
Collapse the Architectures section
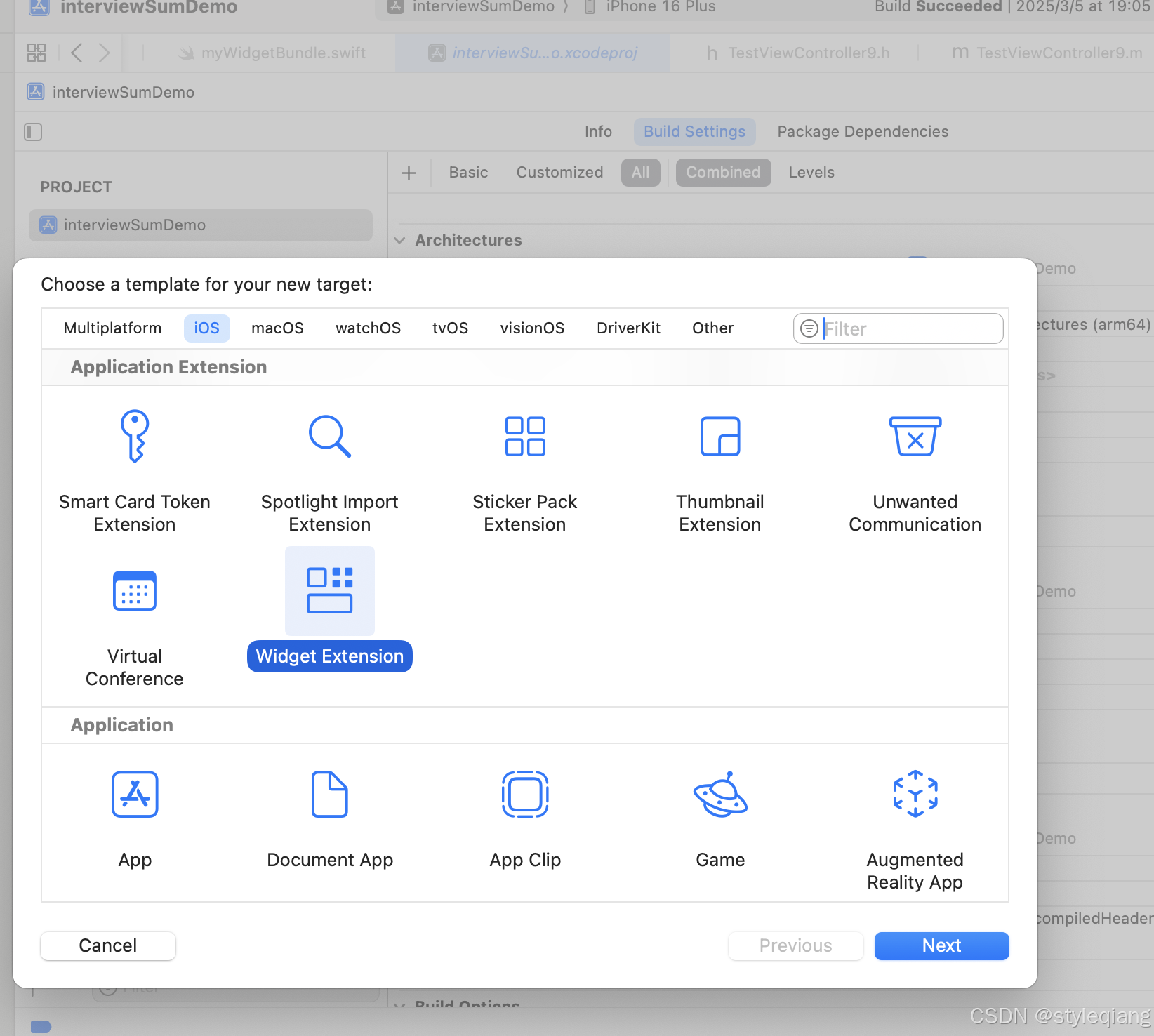(399, 241)
